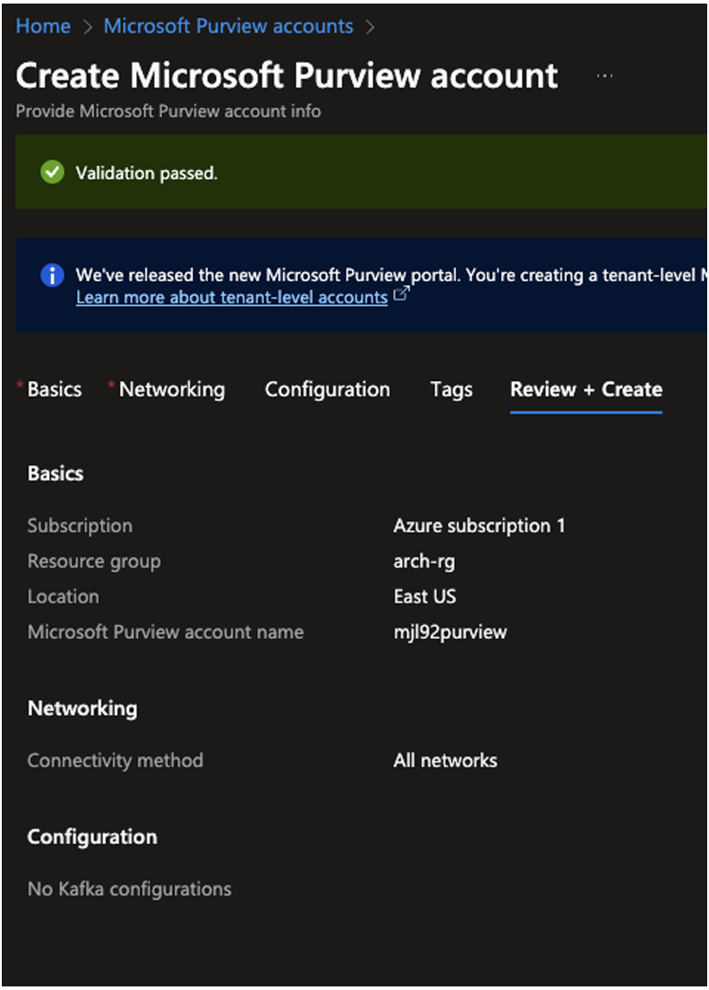Viewport: 709px width, 990px height.
Task: Click the external link icon after Learn more
Action: pos(402,294)
